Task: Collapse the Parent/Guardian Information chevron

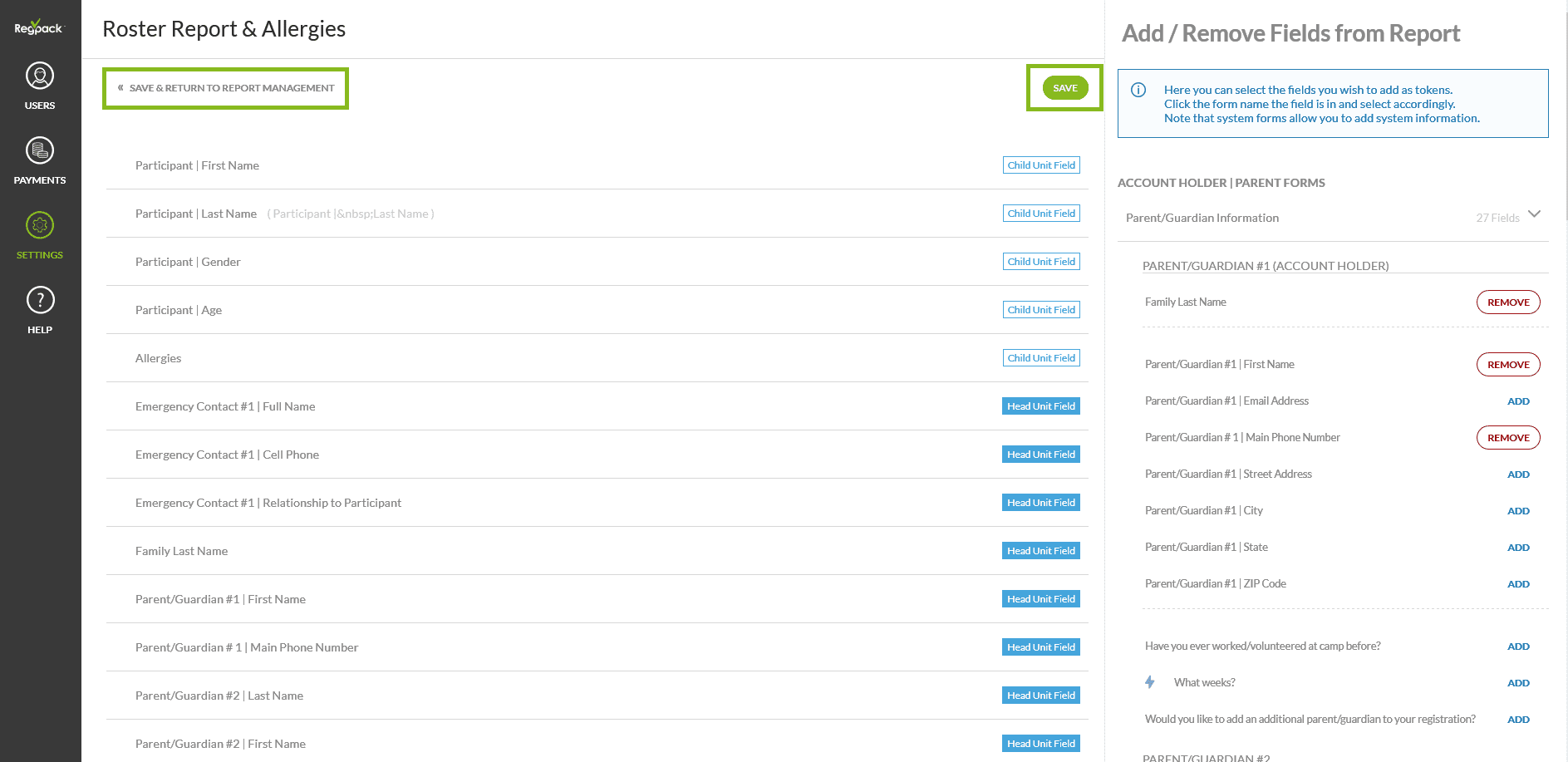Action: click(1534, 214)
